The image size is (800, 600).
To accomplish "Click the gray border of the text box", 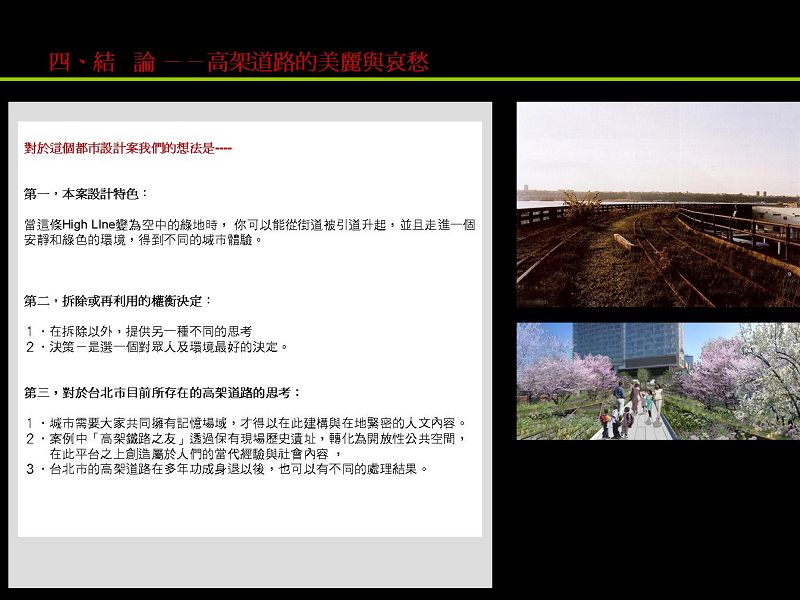I will point(250,112).
